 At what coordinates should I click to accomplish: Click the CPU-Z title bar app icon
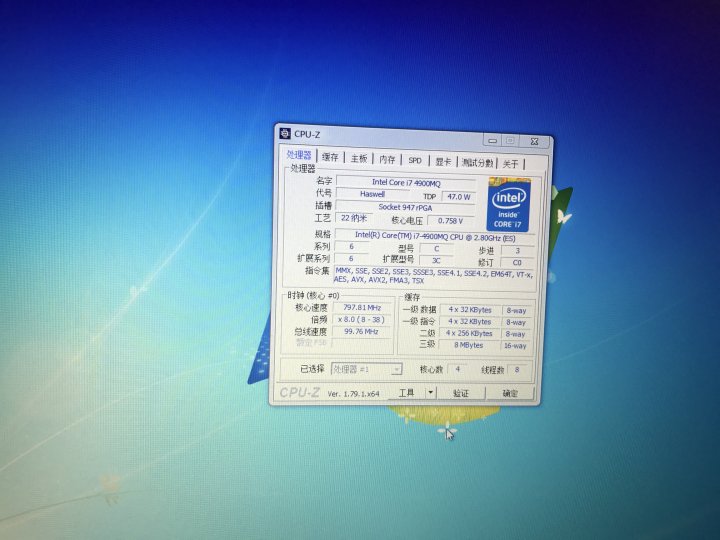pos(285,133)
